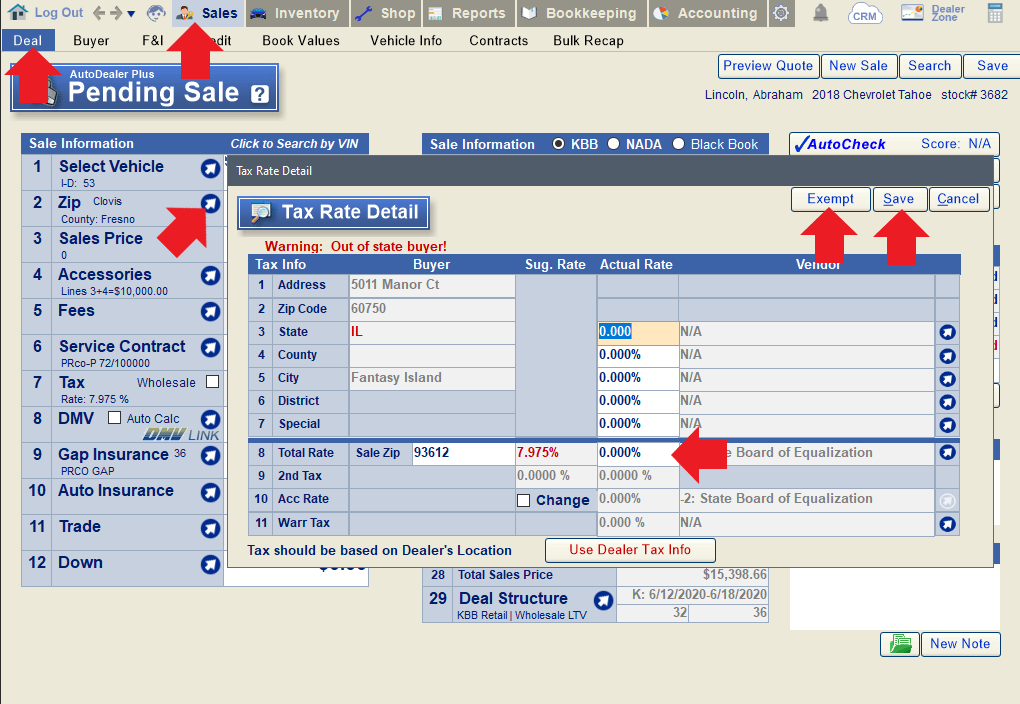Cancel the Tax Rate Detail dialog
The image size is (1020, 704).
click(x=958, y=199)
